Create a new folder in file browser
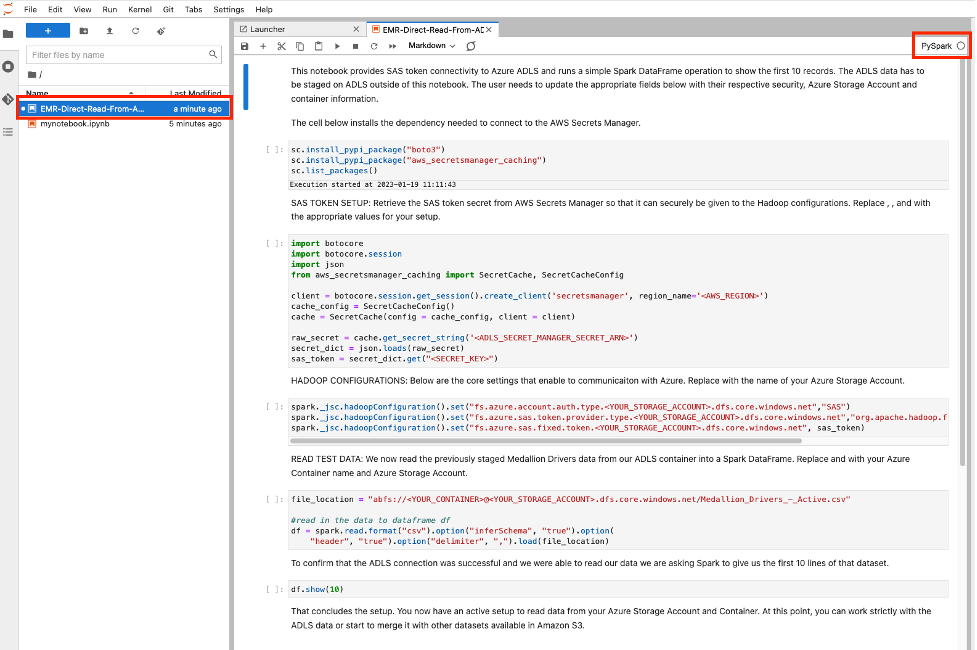Viewport: 977px width, 650px height. point(83,31)
